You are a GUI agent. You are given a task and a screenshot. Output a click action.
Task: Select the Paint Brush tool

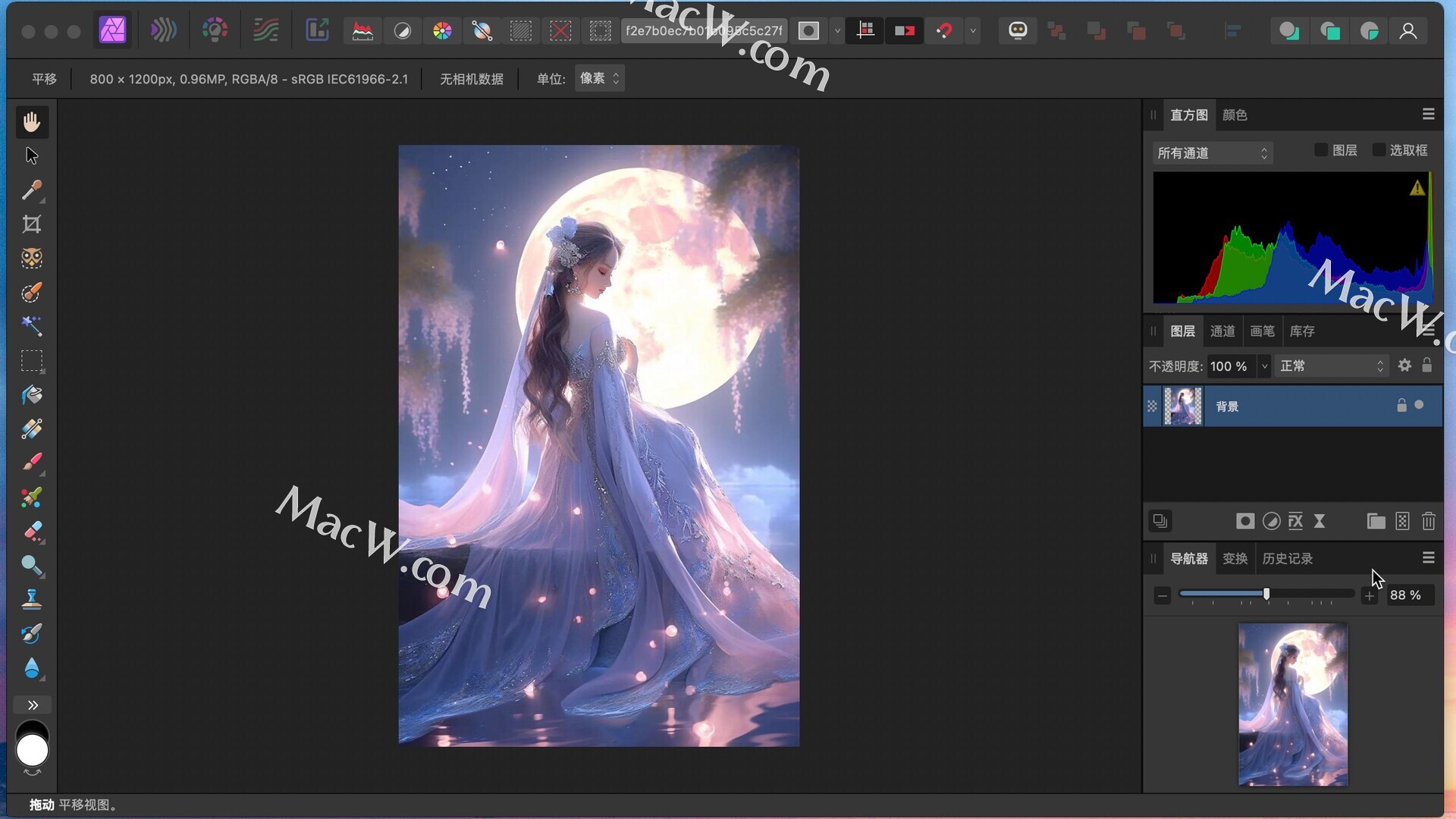(32, 463)
